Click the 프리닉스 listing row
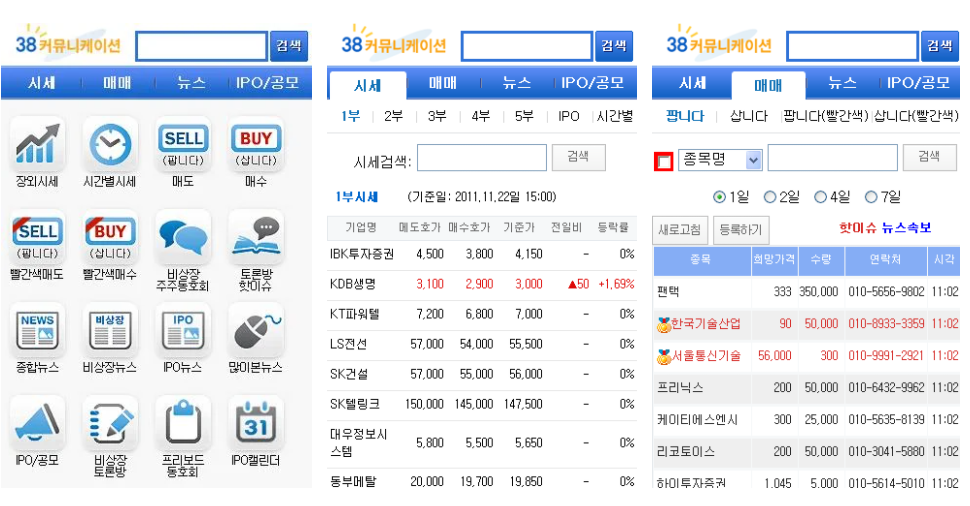 tap(807, 388)
